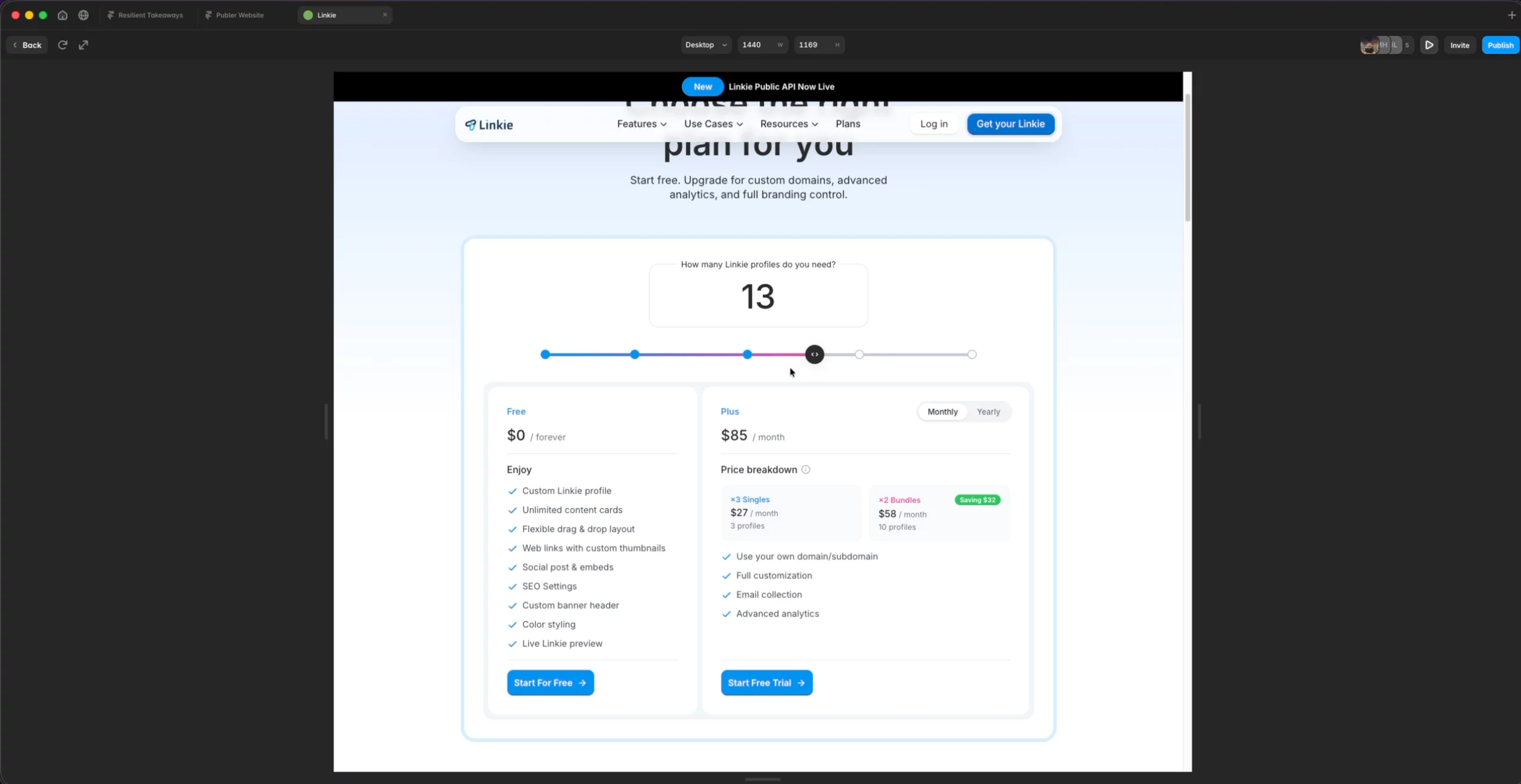Click the Invite button
Screen dimensions: 1521x784
(1460, 45)
